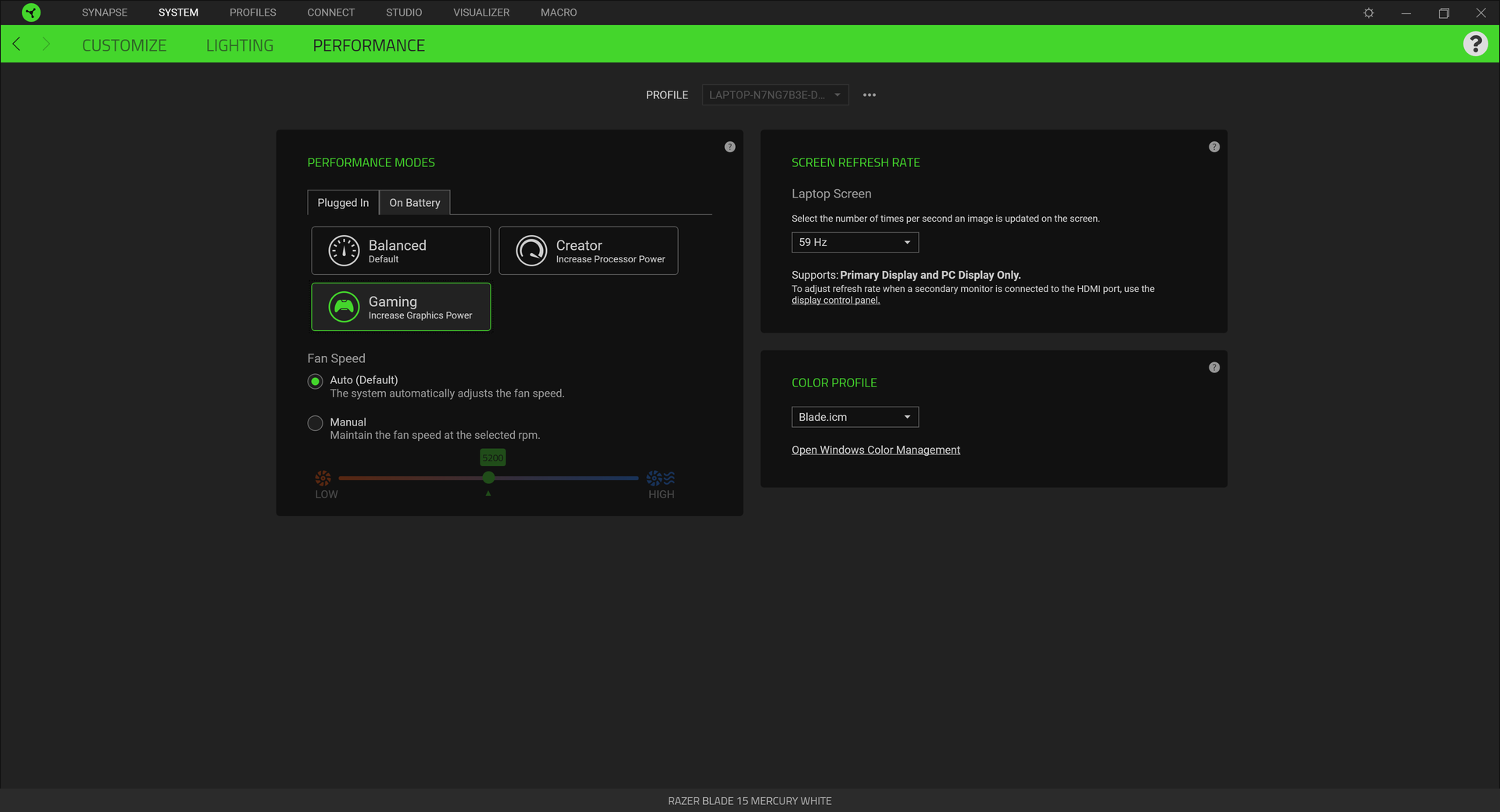1500x812 pixels.
Task: Click the fan speed slider handle
Action: click(x=488, y=478)
